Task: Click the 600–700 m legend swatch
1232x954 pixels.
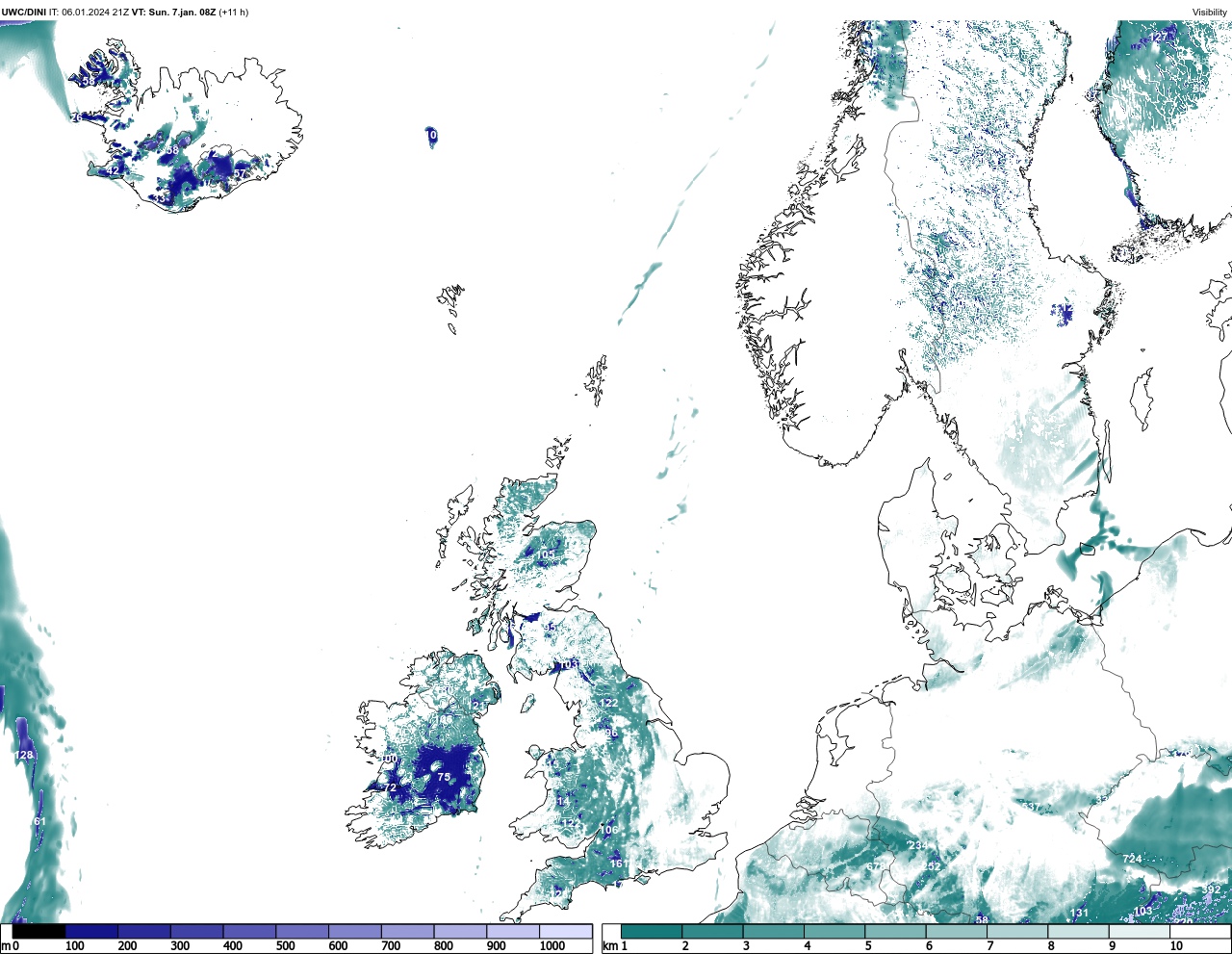Action: pos(354,931)
